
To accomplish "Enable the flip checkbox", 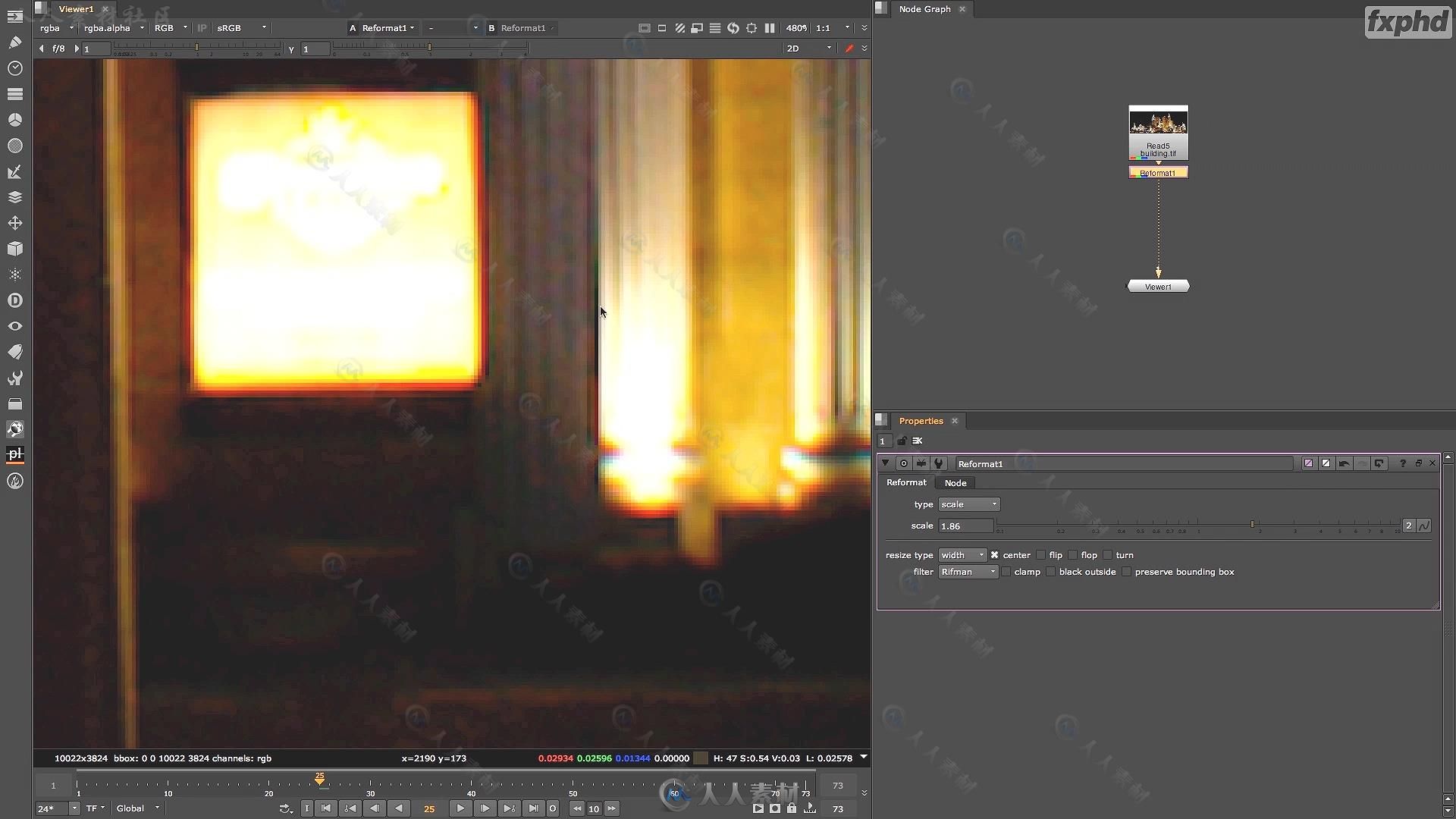I will pos(1040,555).
